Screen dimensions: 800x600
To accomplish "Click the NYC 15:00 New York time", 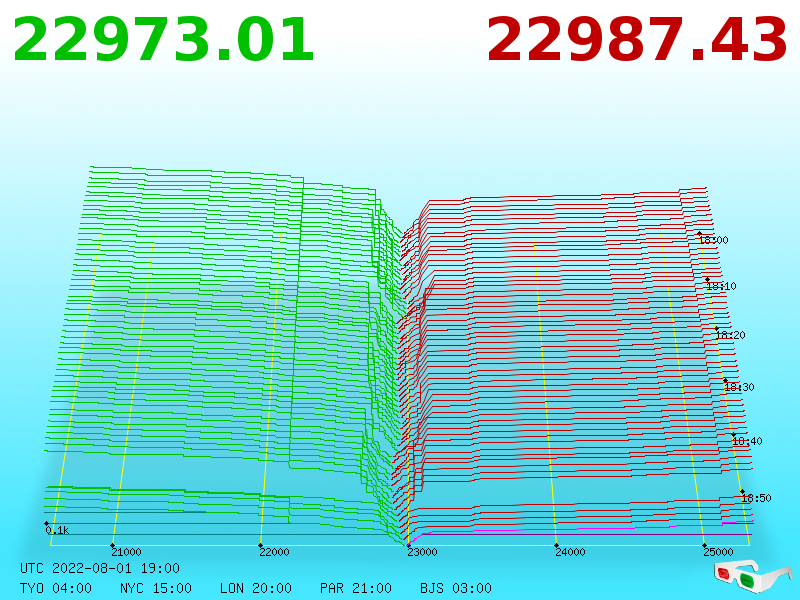I will point(156,588).
